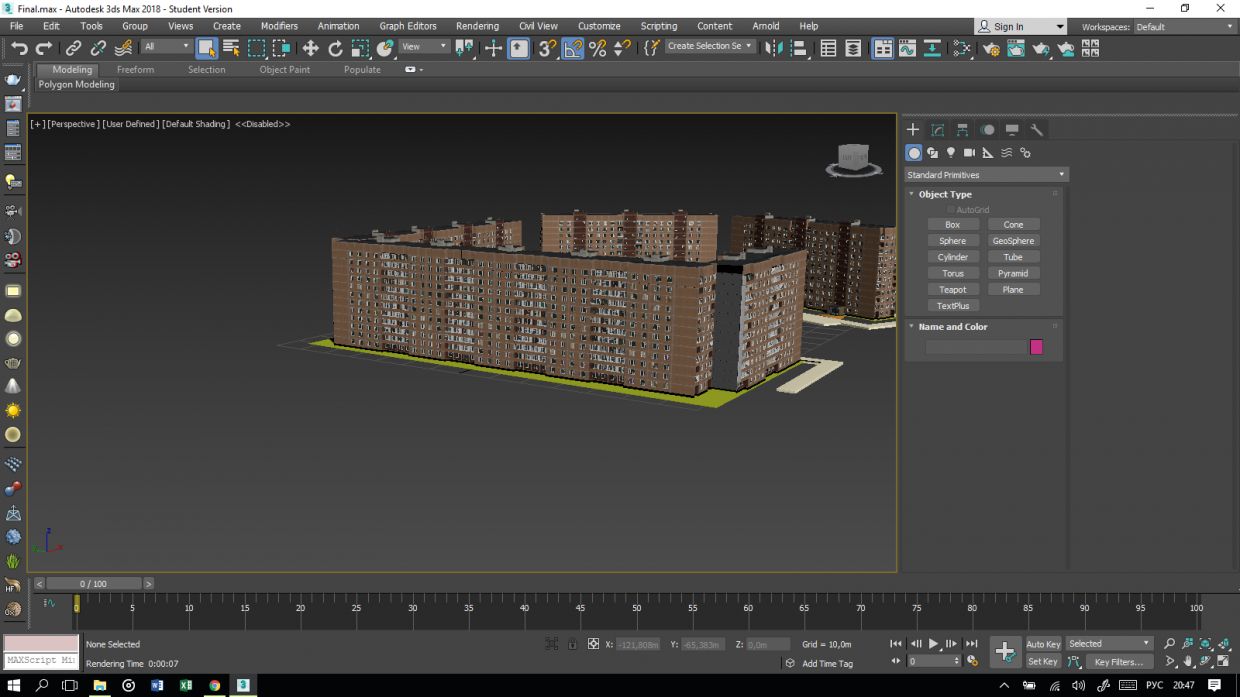Activate the Select and Rotate tool

[x=335, y=48]
